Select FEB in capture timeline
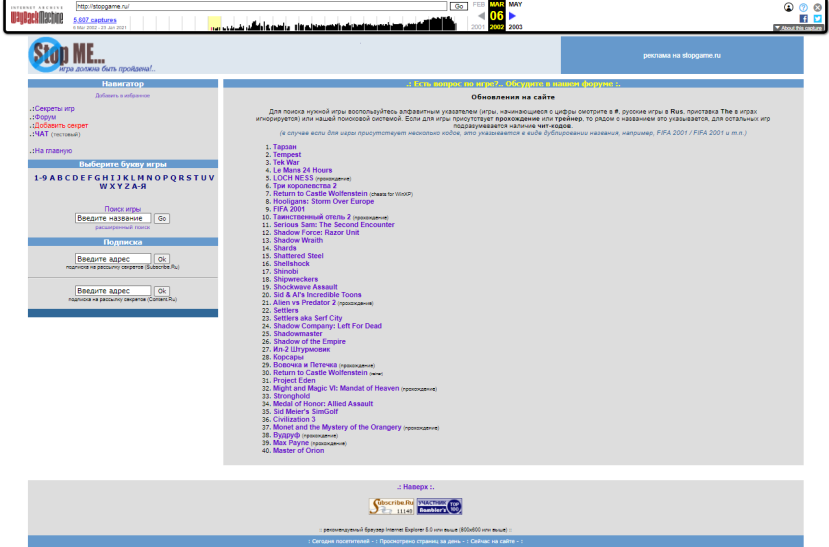Viewport: 829px width, 547px height. [x=478, y=4]
